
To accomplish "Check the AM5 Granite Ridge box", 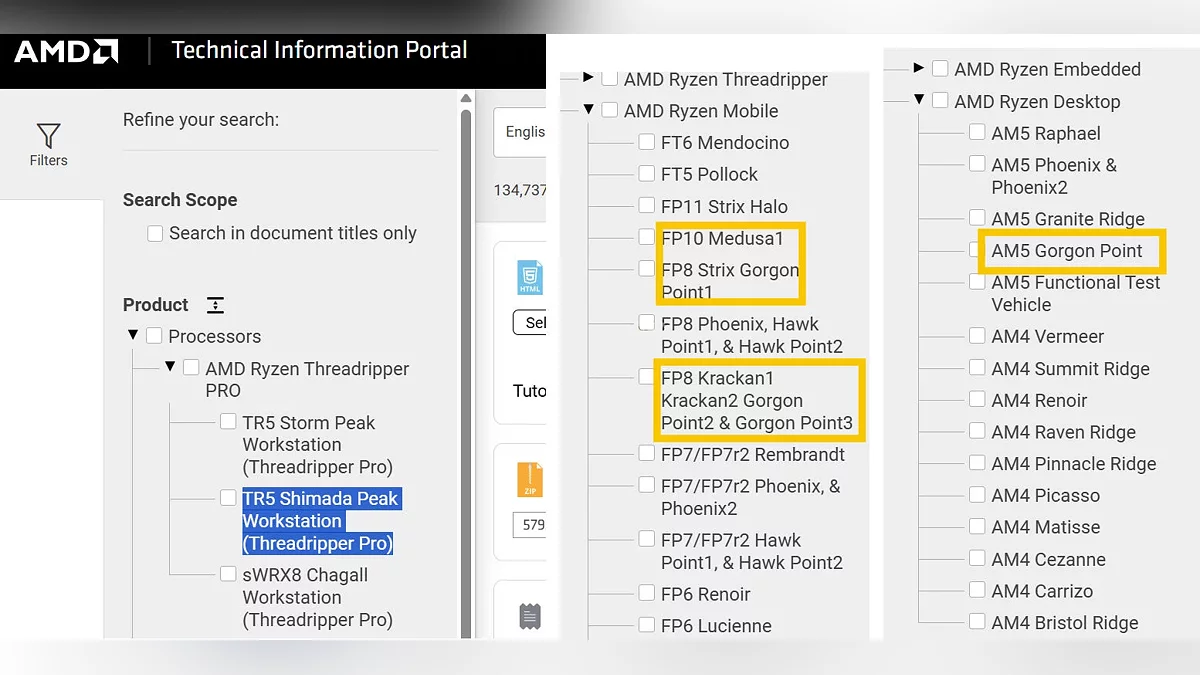I will (977, 218).
